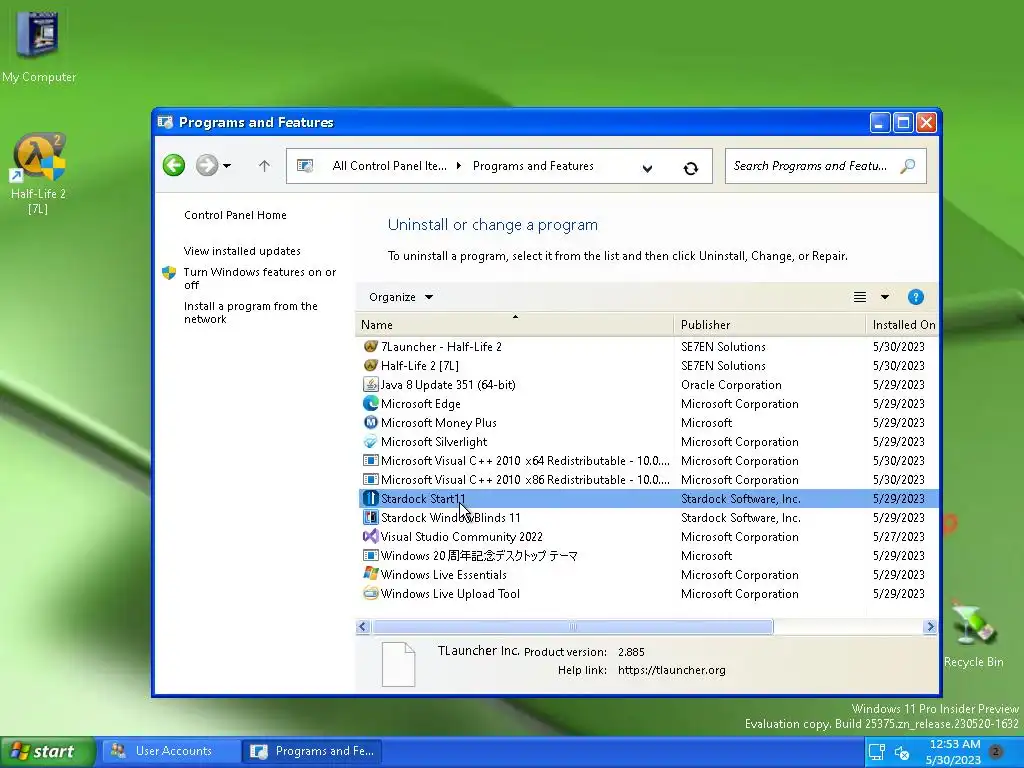This screenshot has width=1024, height=768.
Task: Click 5/27/2023 installed date cell
Action: (x=899, y=537)
